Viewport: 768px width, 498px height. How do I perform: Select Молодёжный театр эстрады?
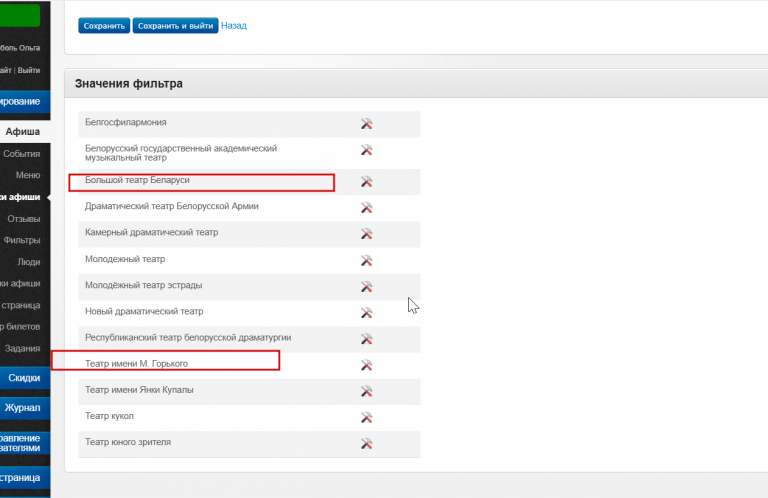(144, 285)
